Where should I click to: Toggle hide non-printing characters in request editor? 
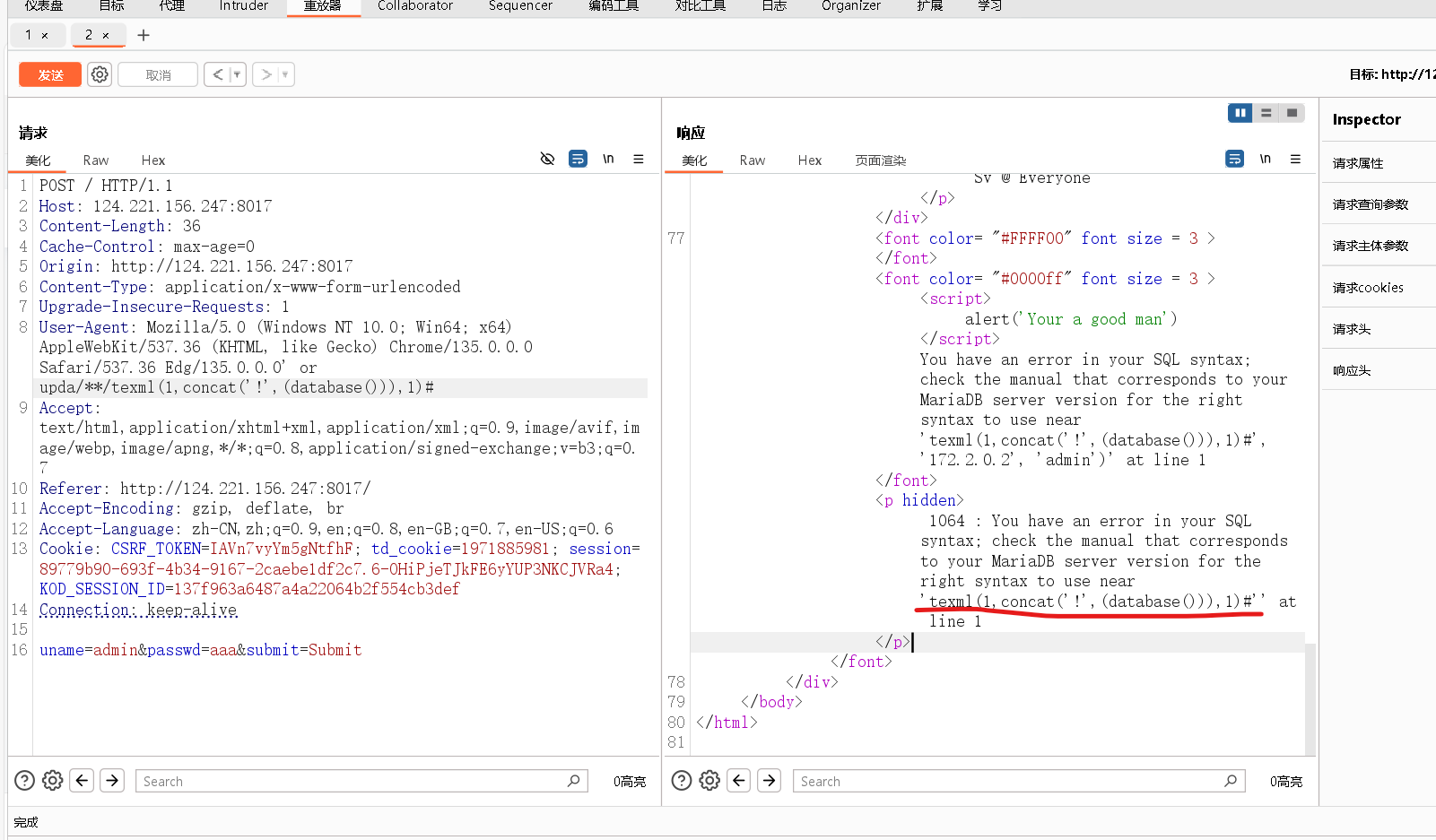point(548,159)
